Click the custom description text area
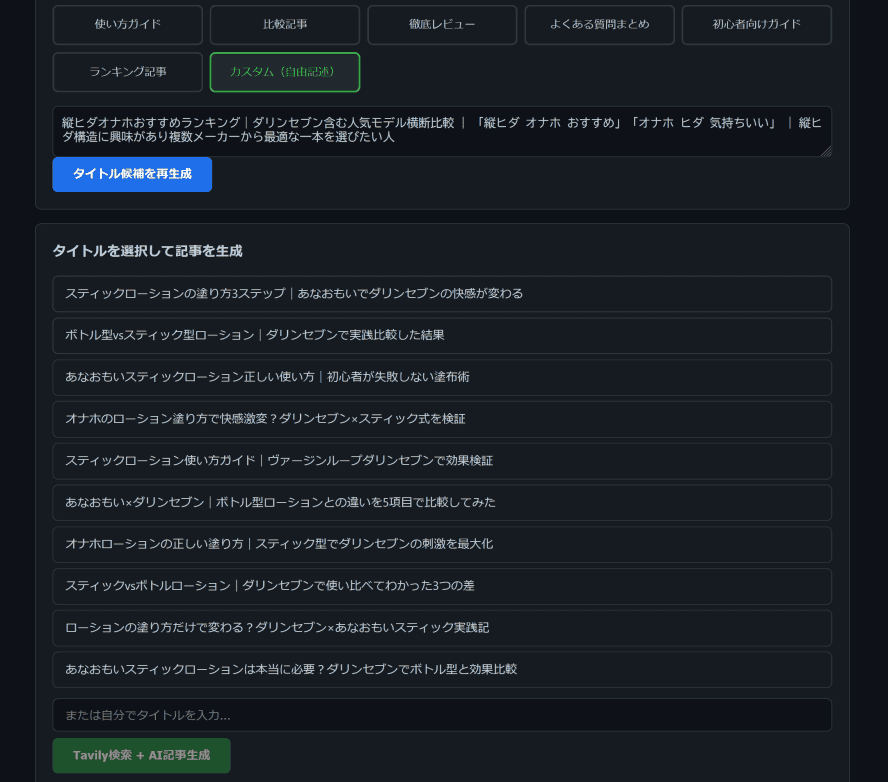This screenshot has width=888, height=782. point(441,131)
